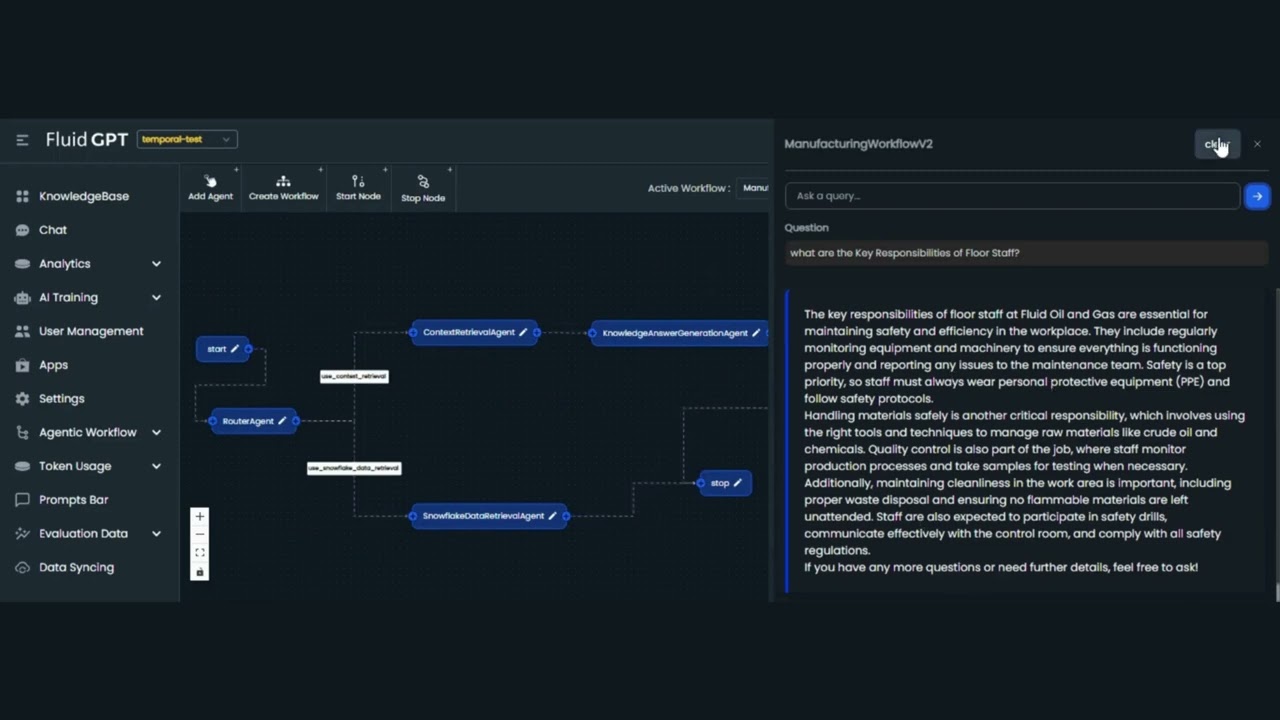
Task: Toggle canvas interactivity lock
Action: [200, 572]
